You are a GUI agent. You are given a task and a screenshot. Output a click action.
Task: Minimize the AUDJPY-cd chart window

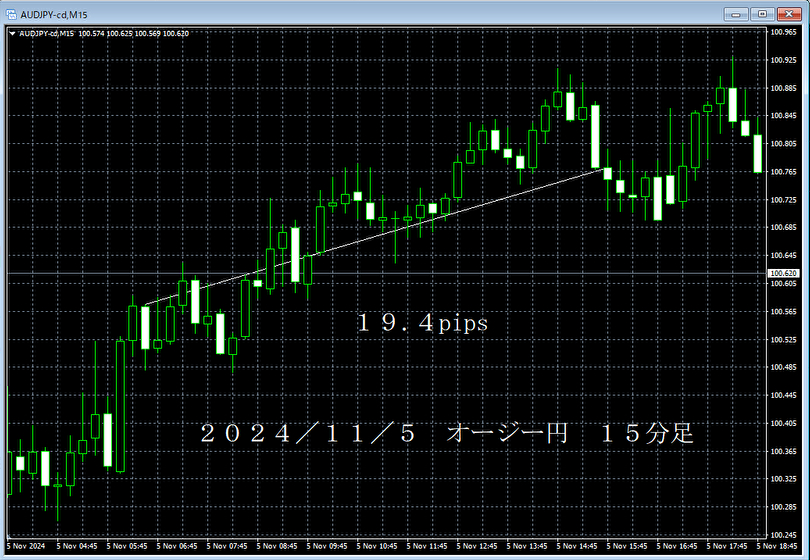tap(736, 14)
